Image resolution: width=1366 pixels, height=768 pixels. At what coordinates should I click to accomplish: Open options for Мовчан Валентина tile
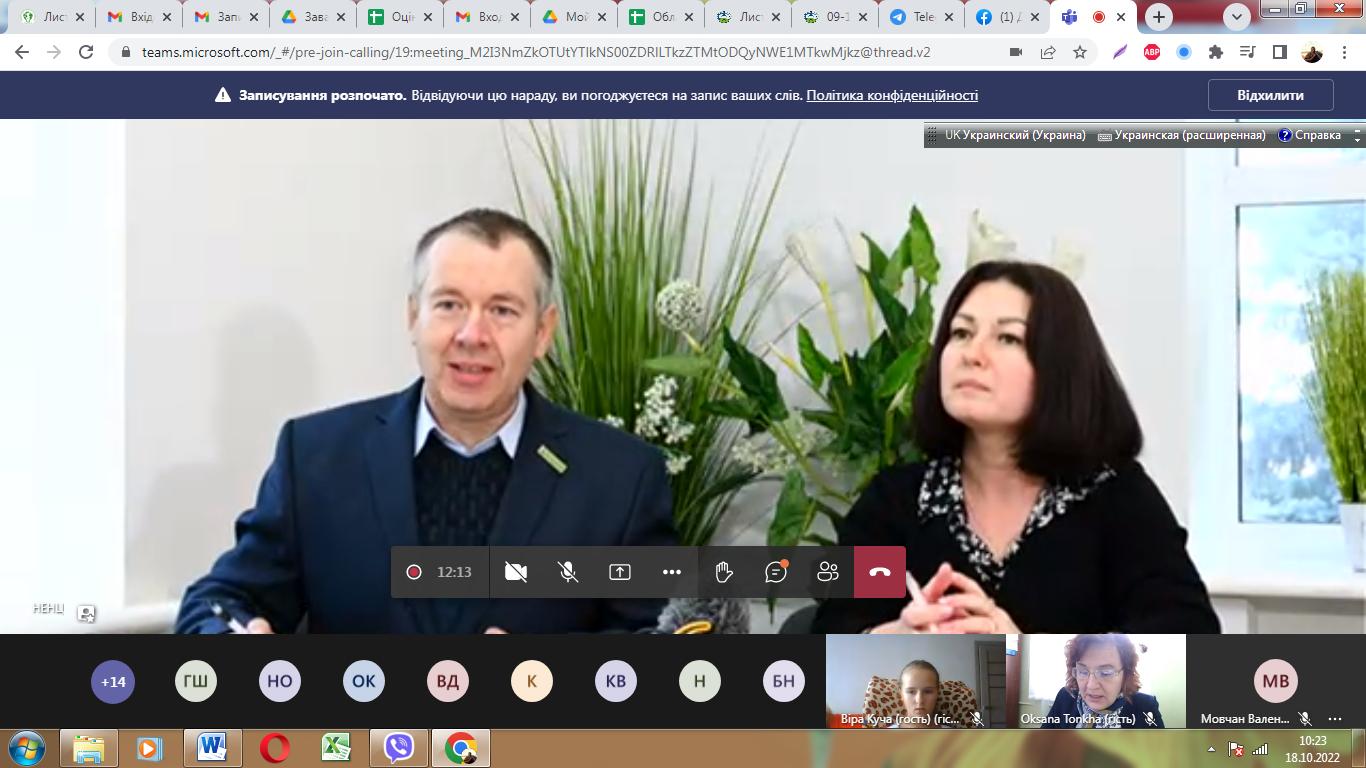coord(1335,718)
